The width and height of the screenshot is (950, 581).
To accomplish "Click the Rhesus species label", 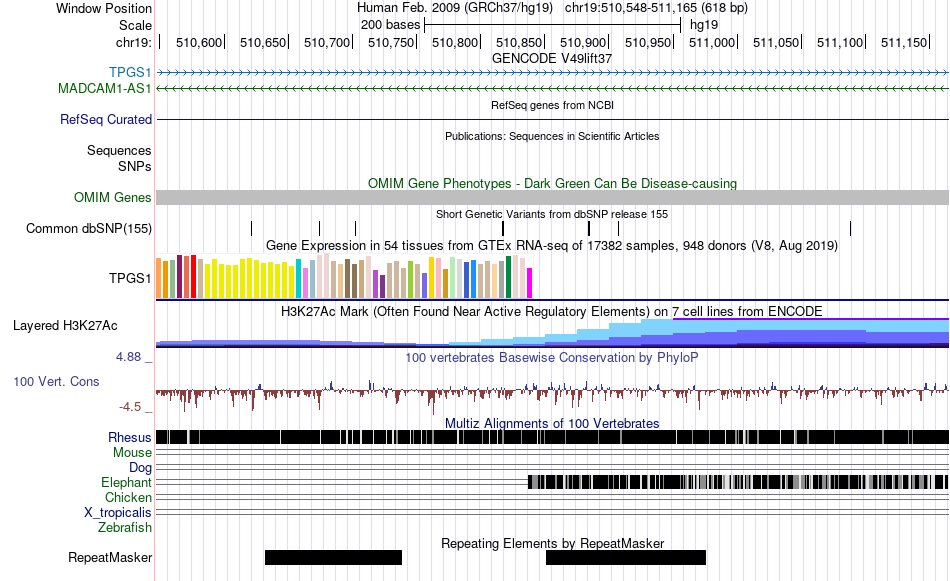I will coord(130,437).
